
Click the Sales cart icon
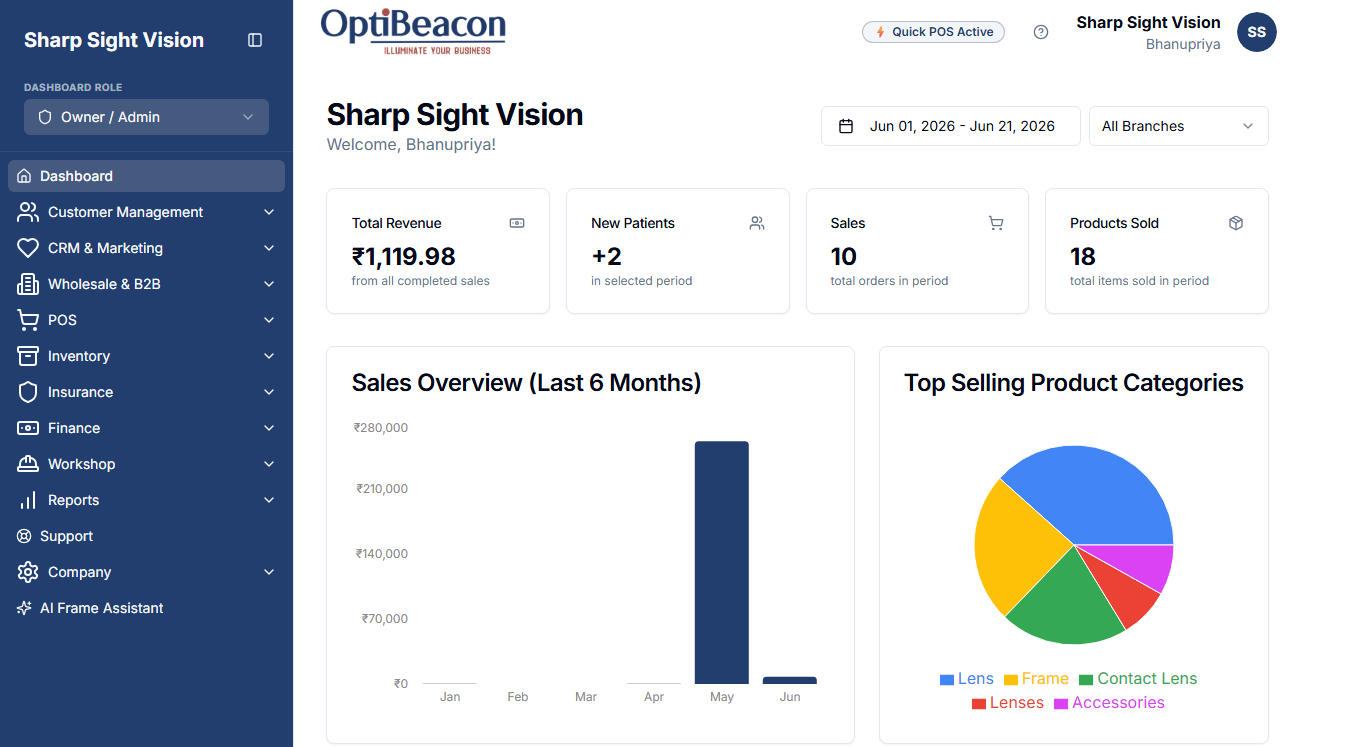pos(996,223)
